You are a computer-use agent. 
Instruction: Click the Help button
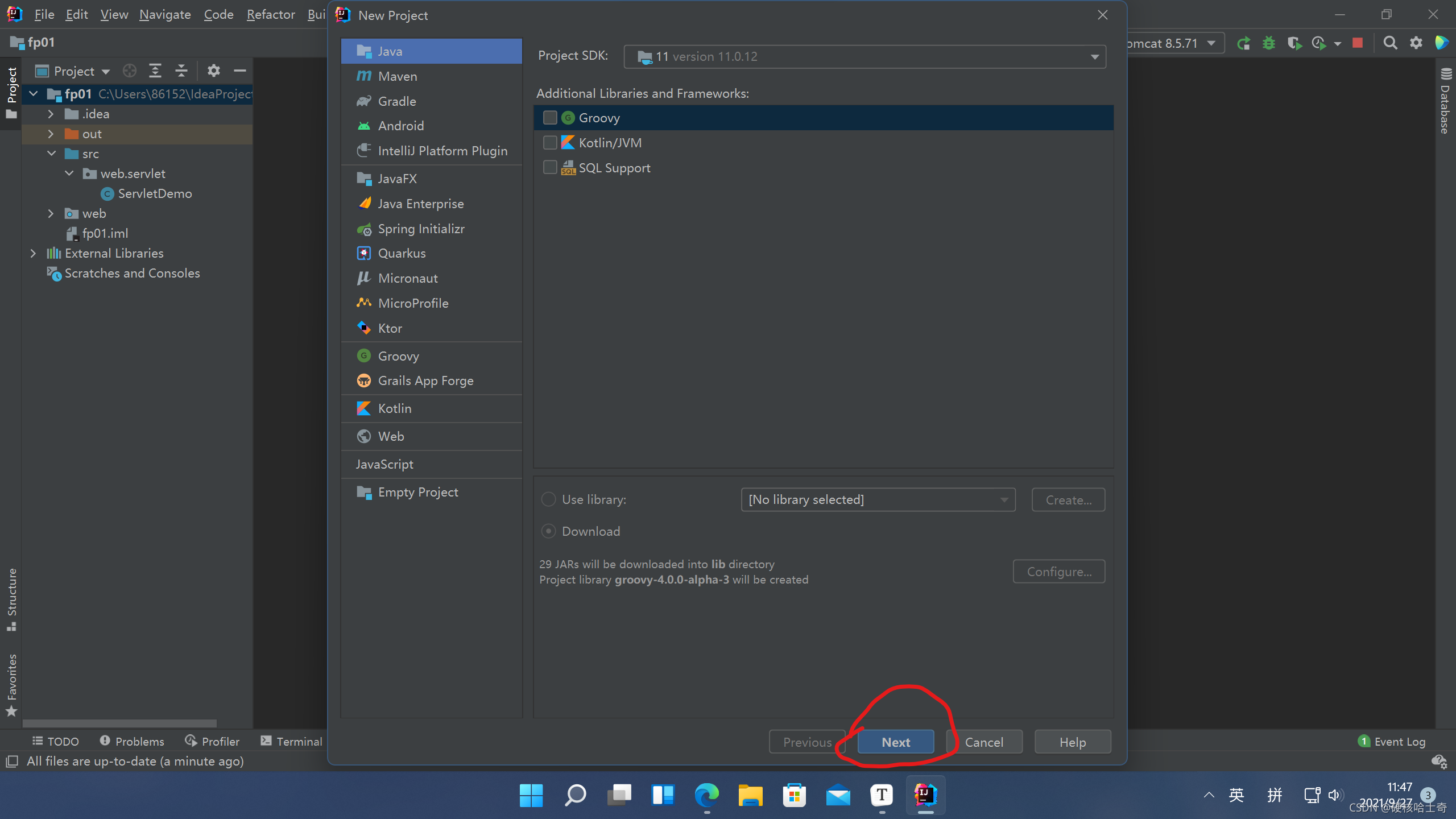pos(1073,742)
